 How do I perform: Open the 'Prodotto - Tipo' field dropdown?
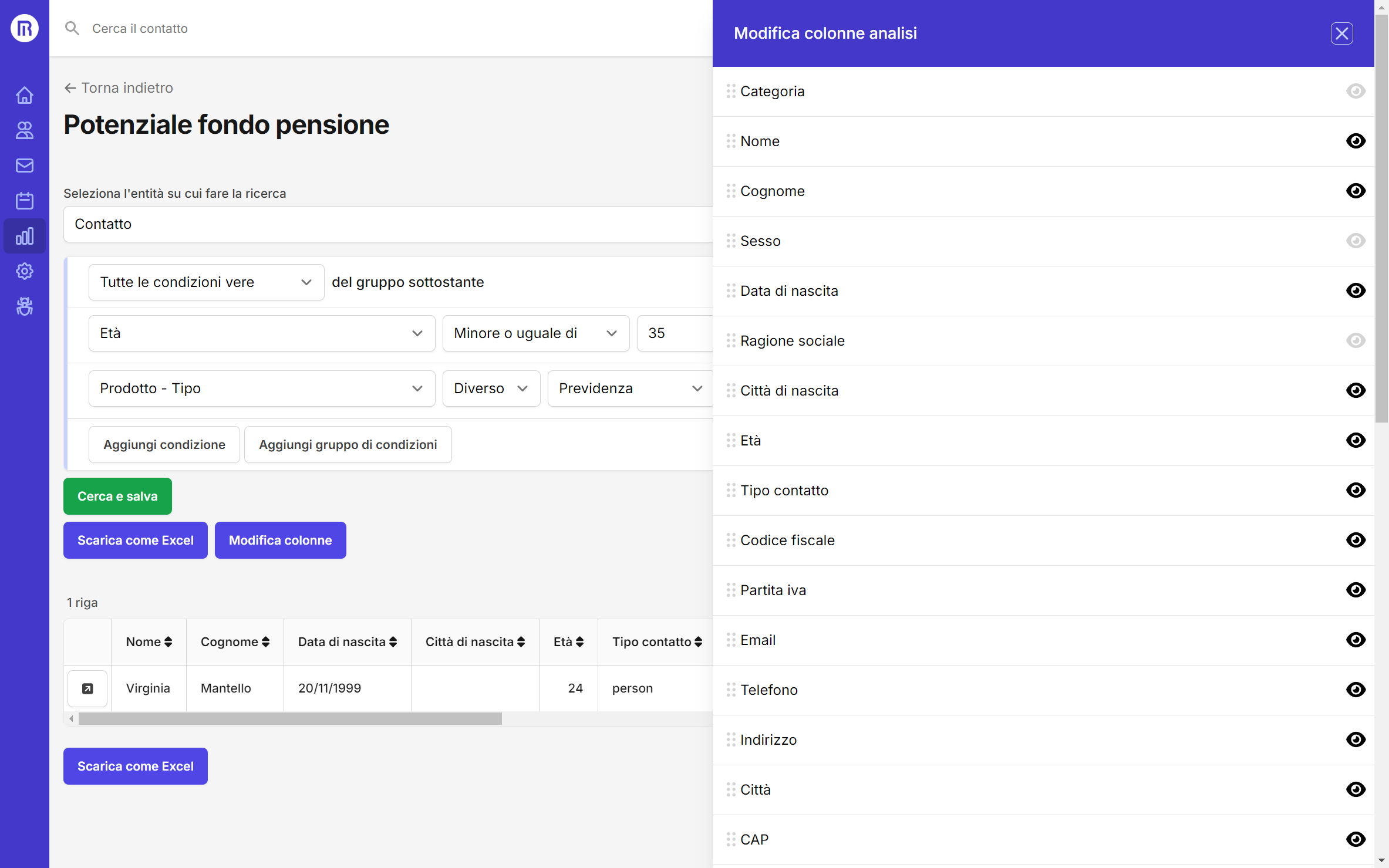pos(261,389)
